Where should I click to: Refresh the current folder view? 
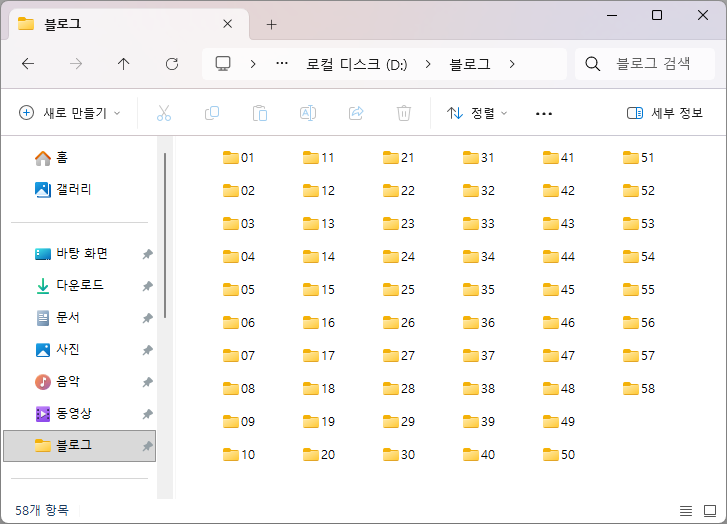coord(172,64)
